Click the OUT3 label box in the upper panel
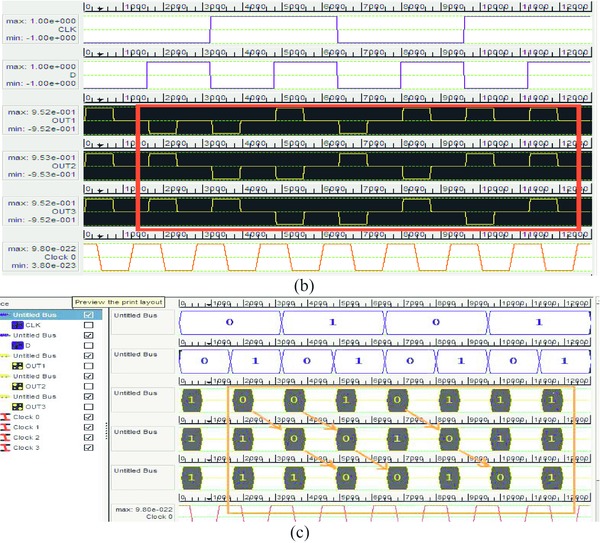This screenshot has width=600, height=543. [41, 212]
